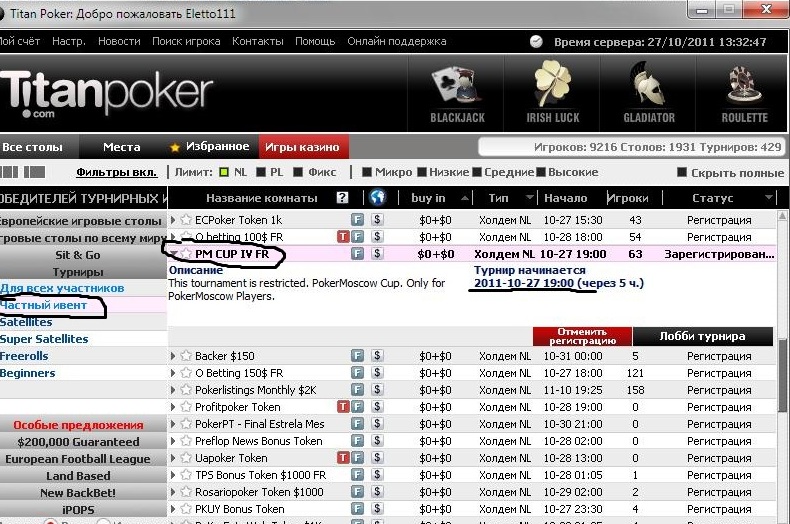Click the F icon in Preflop News Bonus row
The height and width of the screenshot is (524, 790).
357,440
